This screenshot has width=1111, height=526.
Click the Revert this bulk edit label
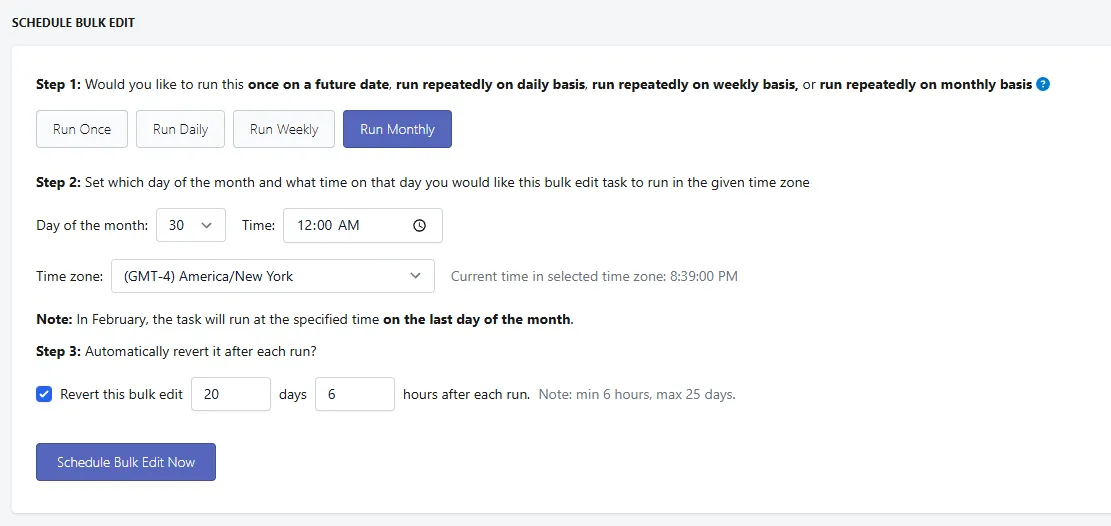(x=122, y=394)
